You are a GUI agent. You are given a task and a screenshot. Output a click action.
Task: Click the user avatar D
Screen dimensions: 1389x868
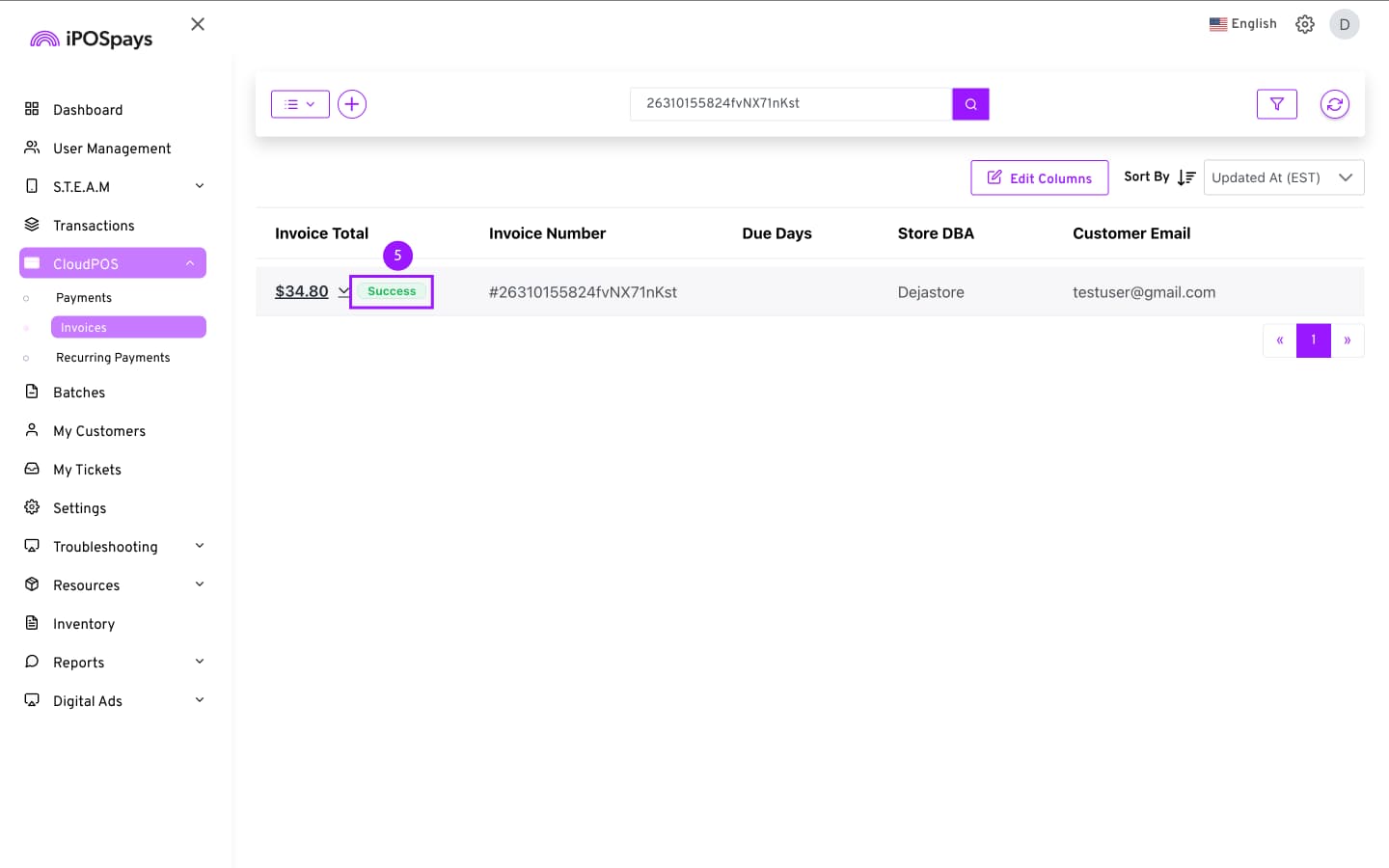[x=1344, y=24]
